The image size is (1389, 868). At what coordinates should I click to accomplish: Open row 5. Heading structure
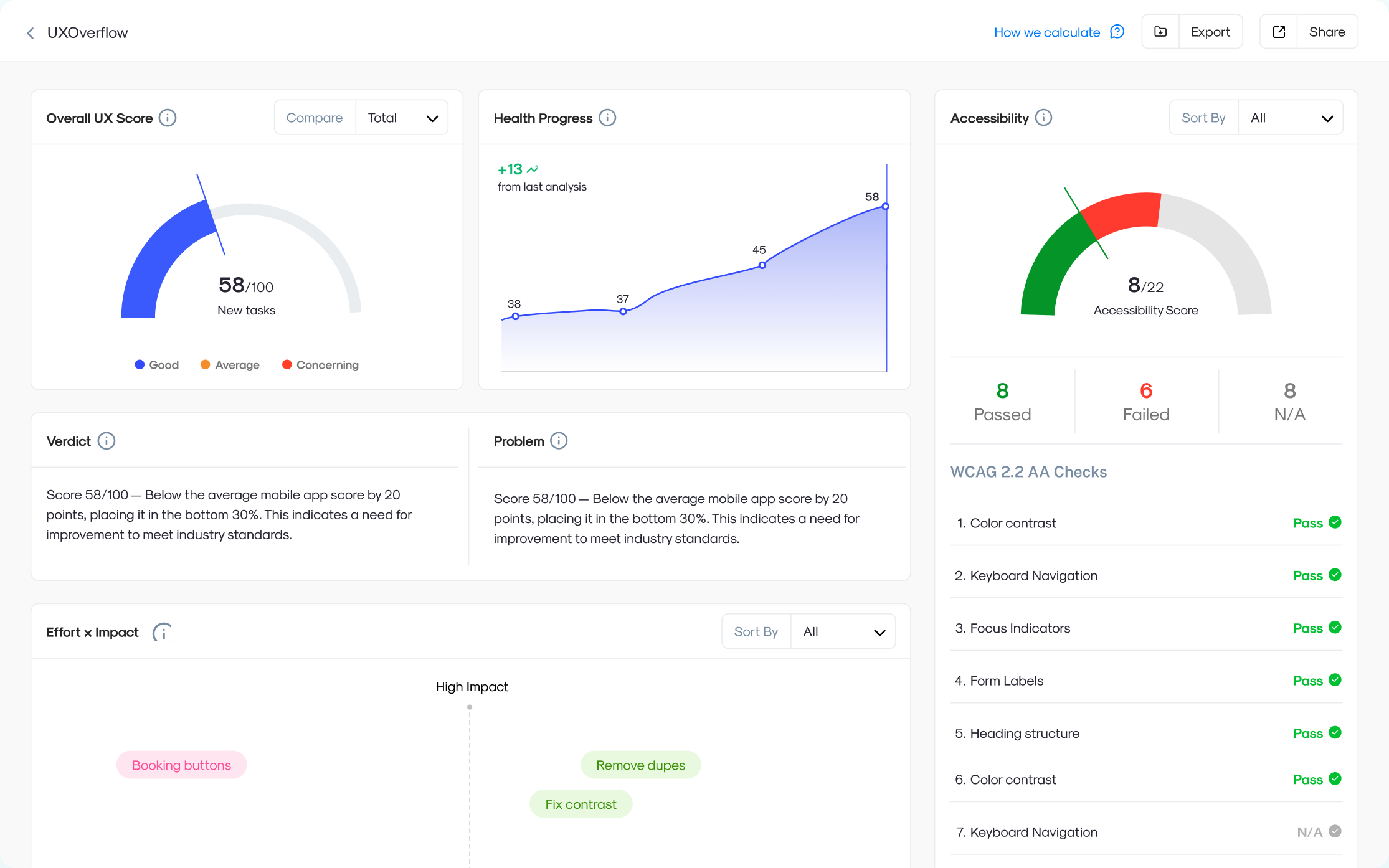pos(1146,733)
